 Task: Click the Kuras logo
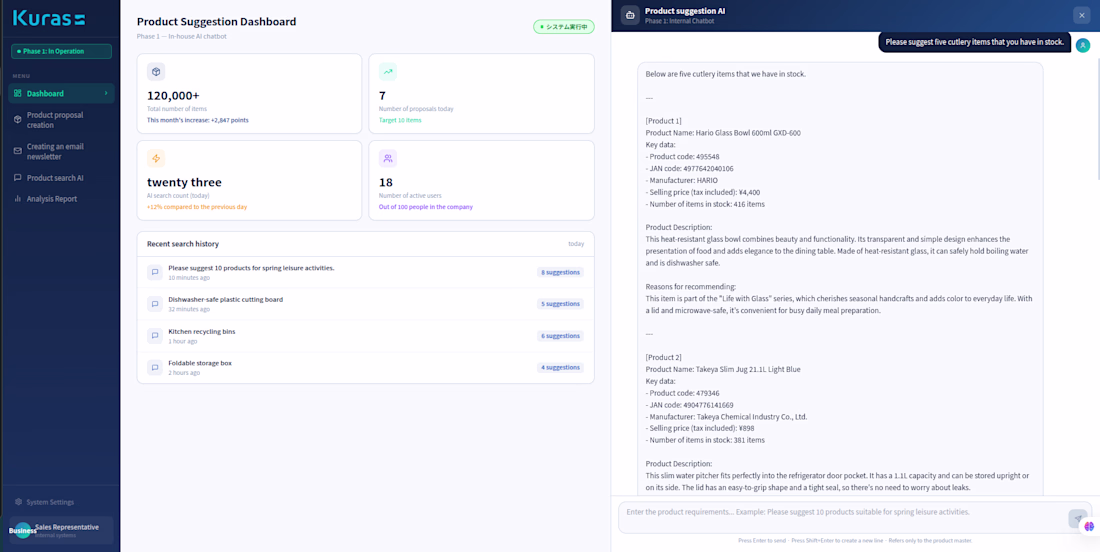(x=49, y=18)
